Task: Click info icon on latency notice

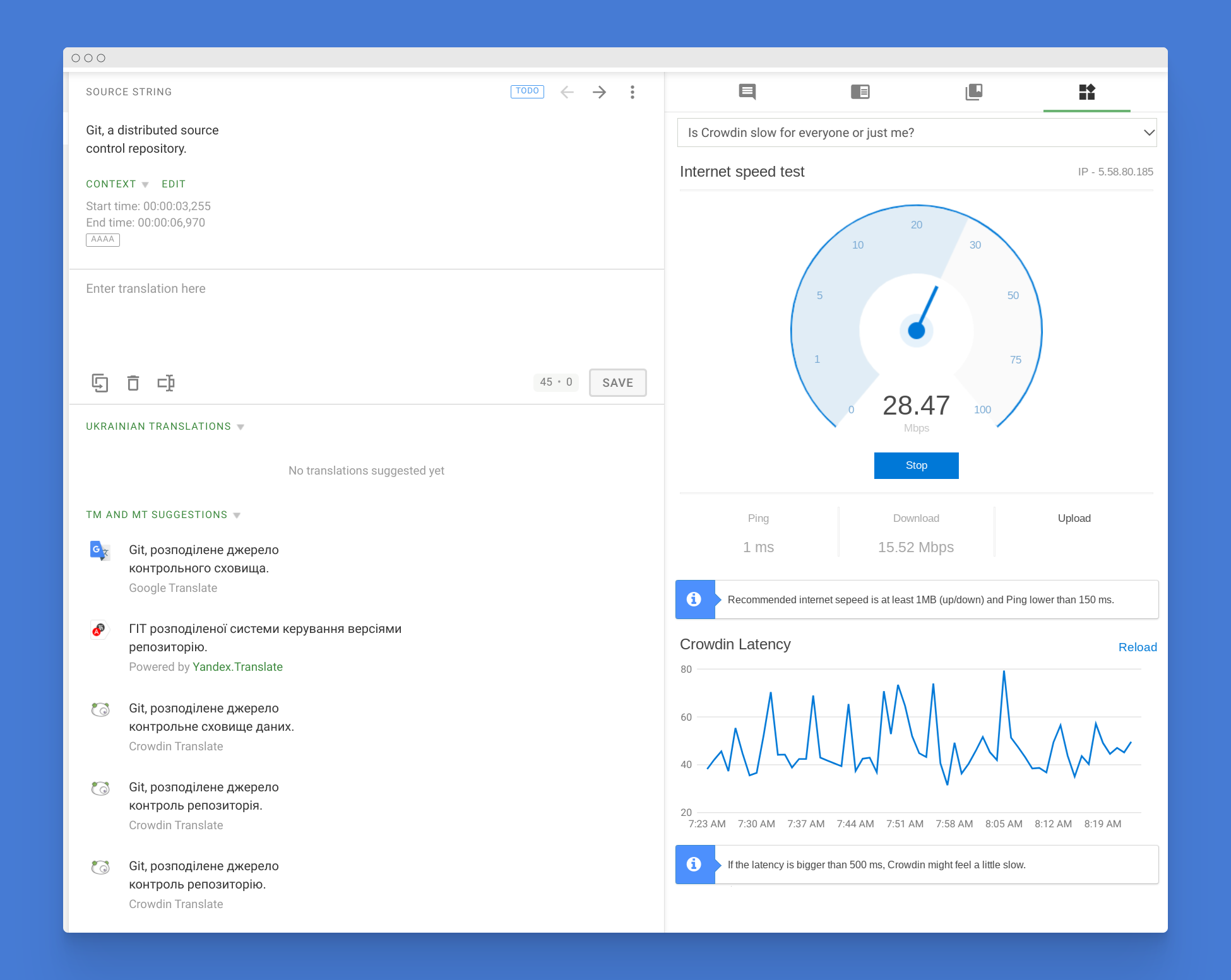Action: pyautogui.click(x=694, y=865)
